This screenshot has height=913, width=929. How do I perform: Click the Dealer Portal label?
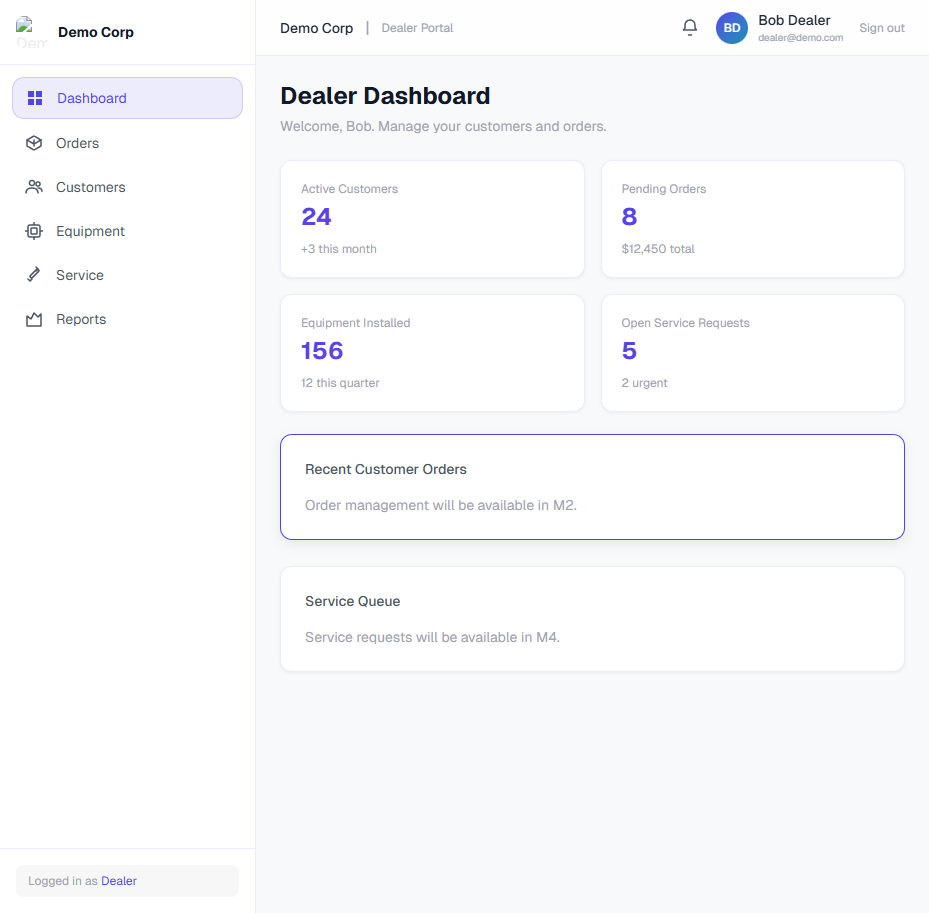coord(417,28)
